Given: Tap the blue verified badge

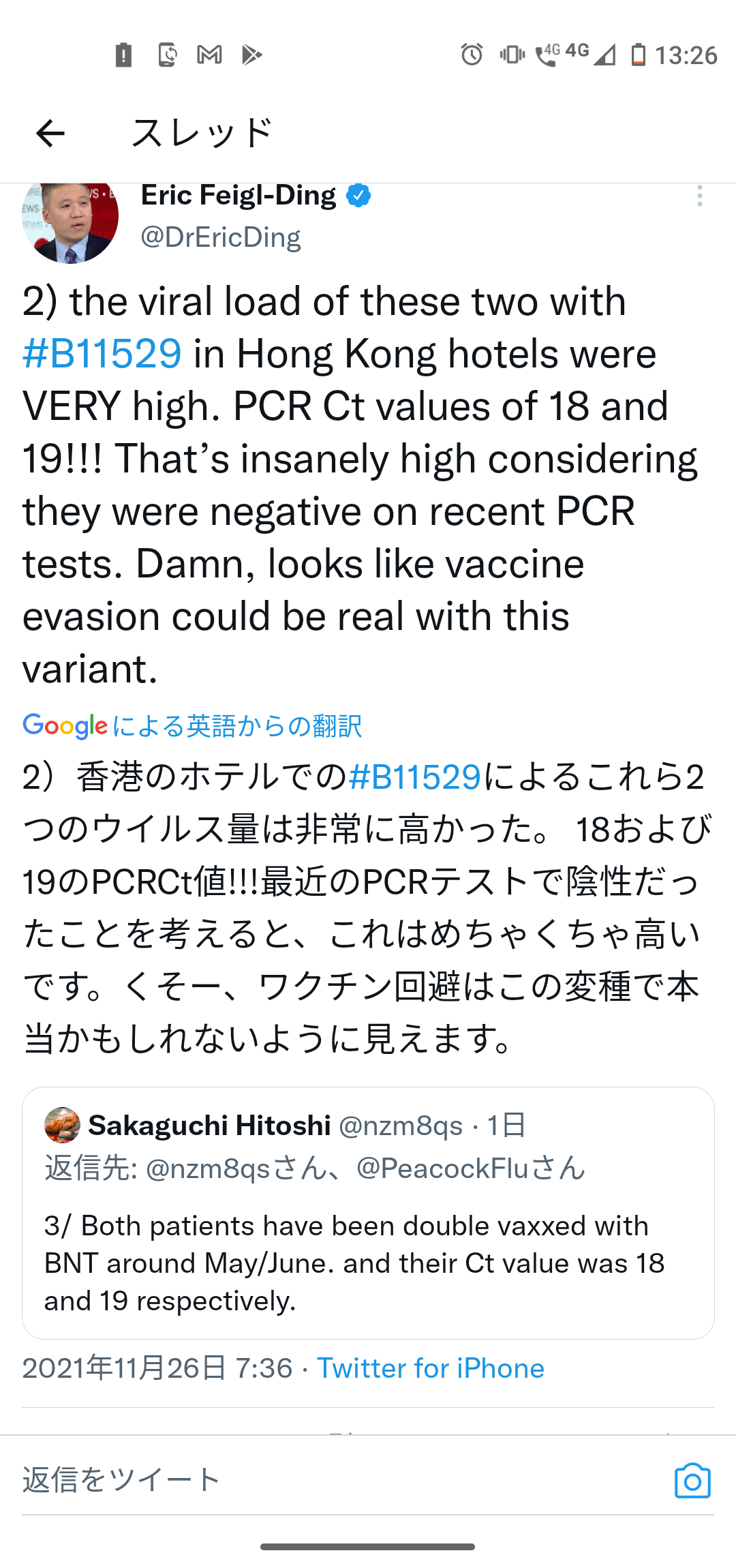Looking at the screenshot, I should 358,196.
